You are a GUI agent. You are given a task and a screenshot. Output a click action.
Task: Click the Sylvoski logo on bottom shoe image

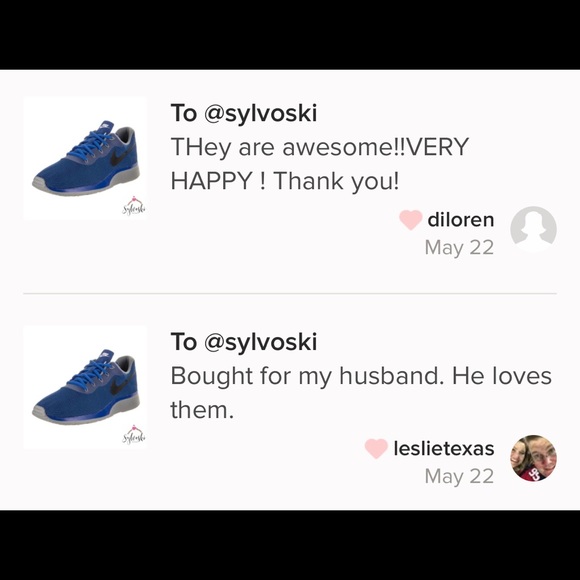(x=134, y=435)
